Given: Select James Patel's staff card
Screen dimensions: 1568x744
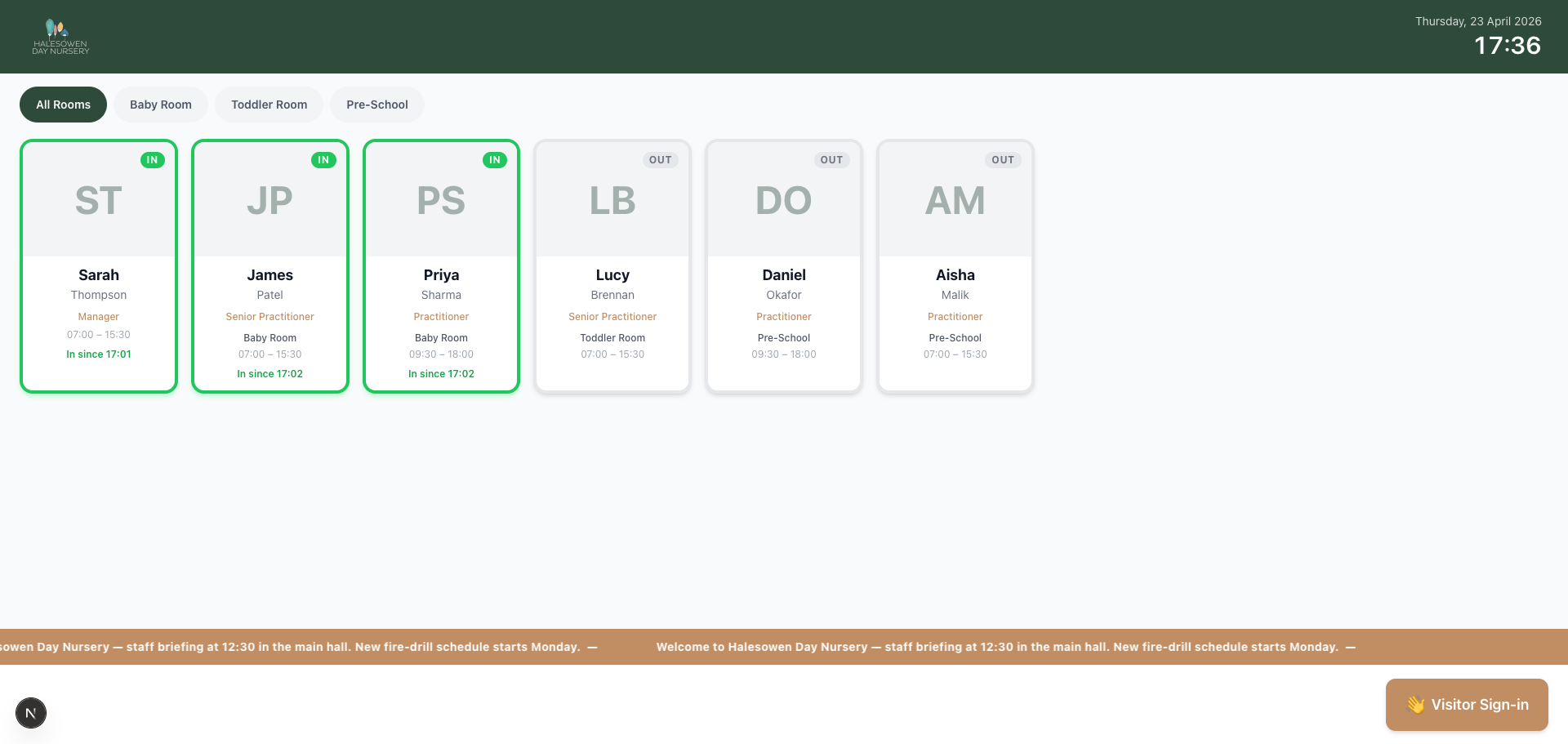Looking at the screenshot, I should click(x=270, y=266).
